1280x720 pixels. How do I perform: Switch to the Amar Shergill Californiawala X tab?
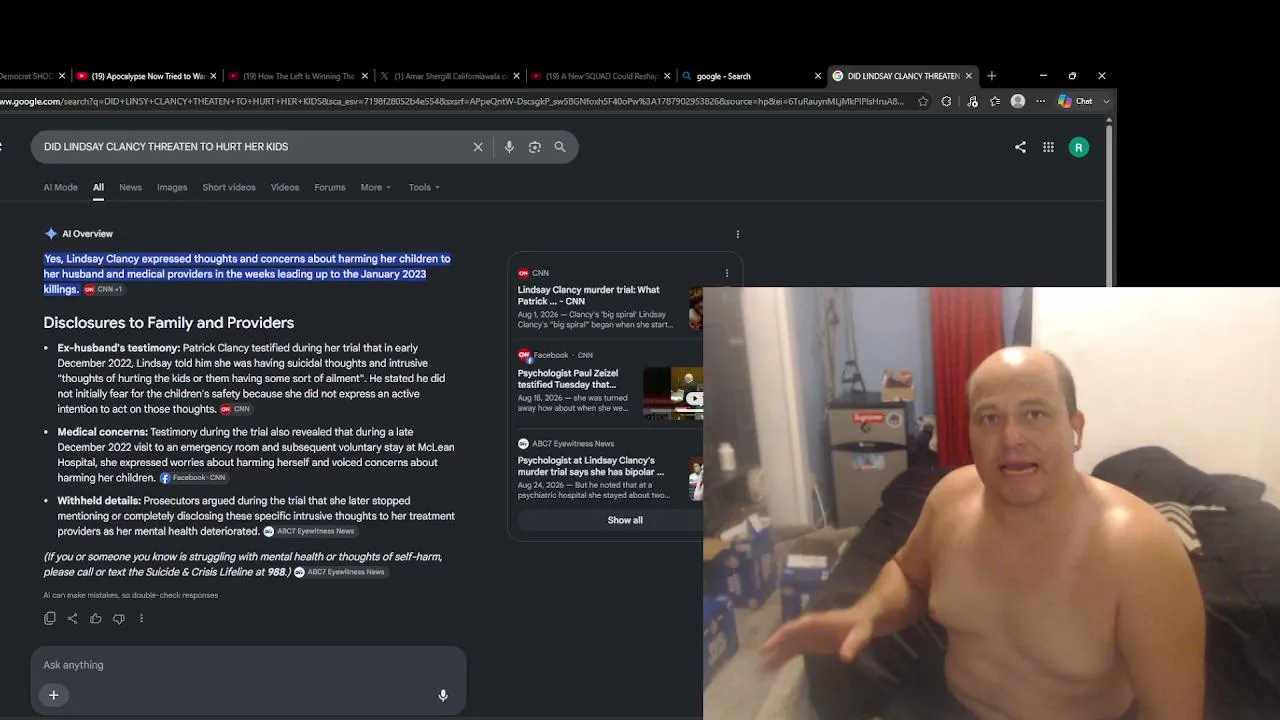click(448, 76)
